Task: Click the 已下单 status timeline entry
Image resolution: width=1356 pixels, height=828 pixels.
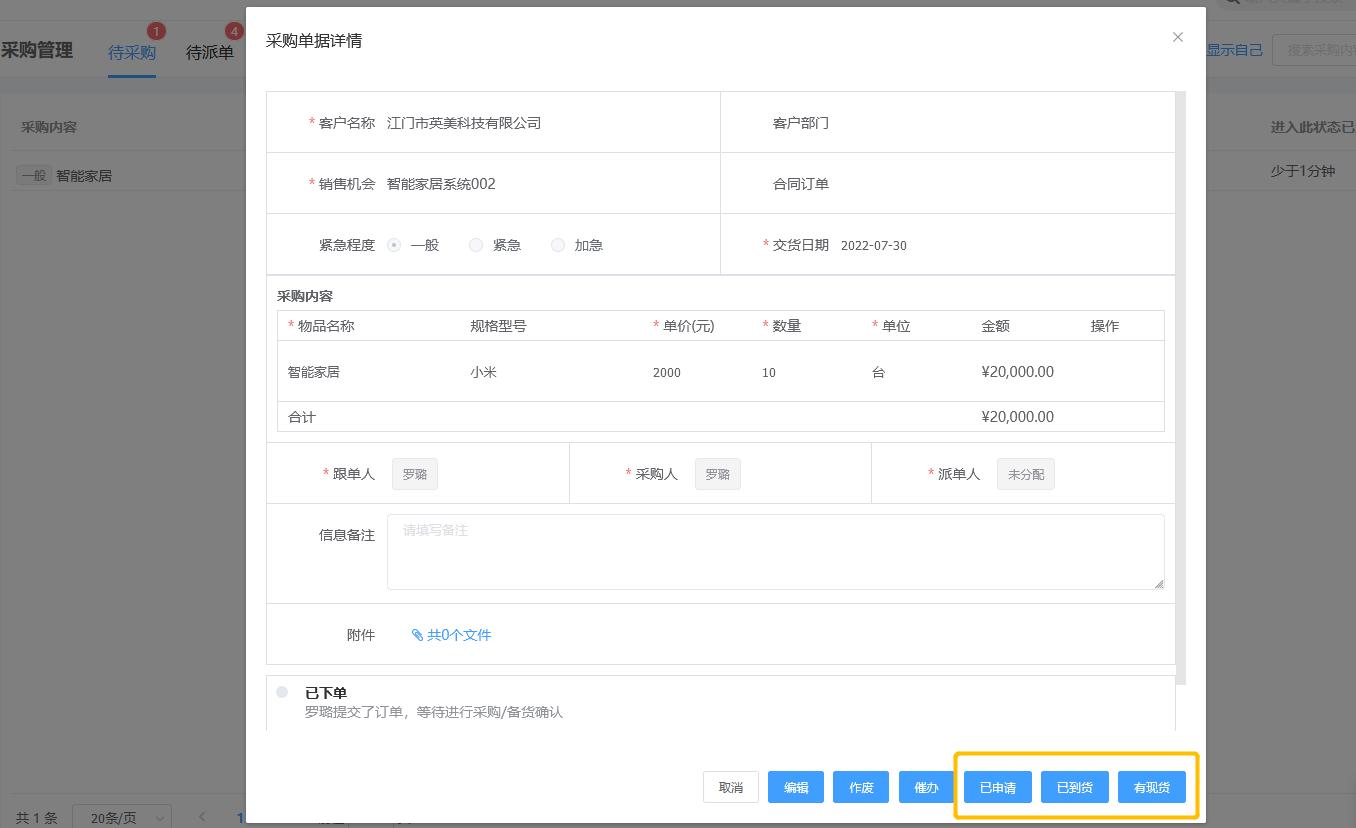Action: click(x=326, y=693)
